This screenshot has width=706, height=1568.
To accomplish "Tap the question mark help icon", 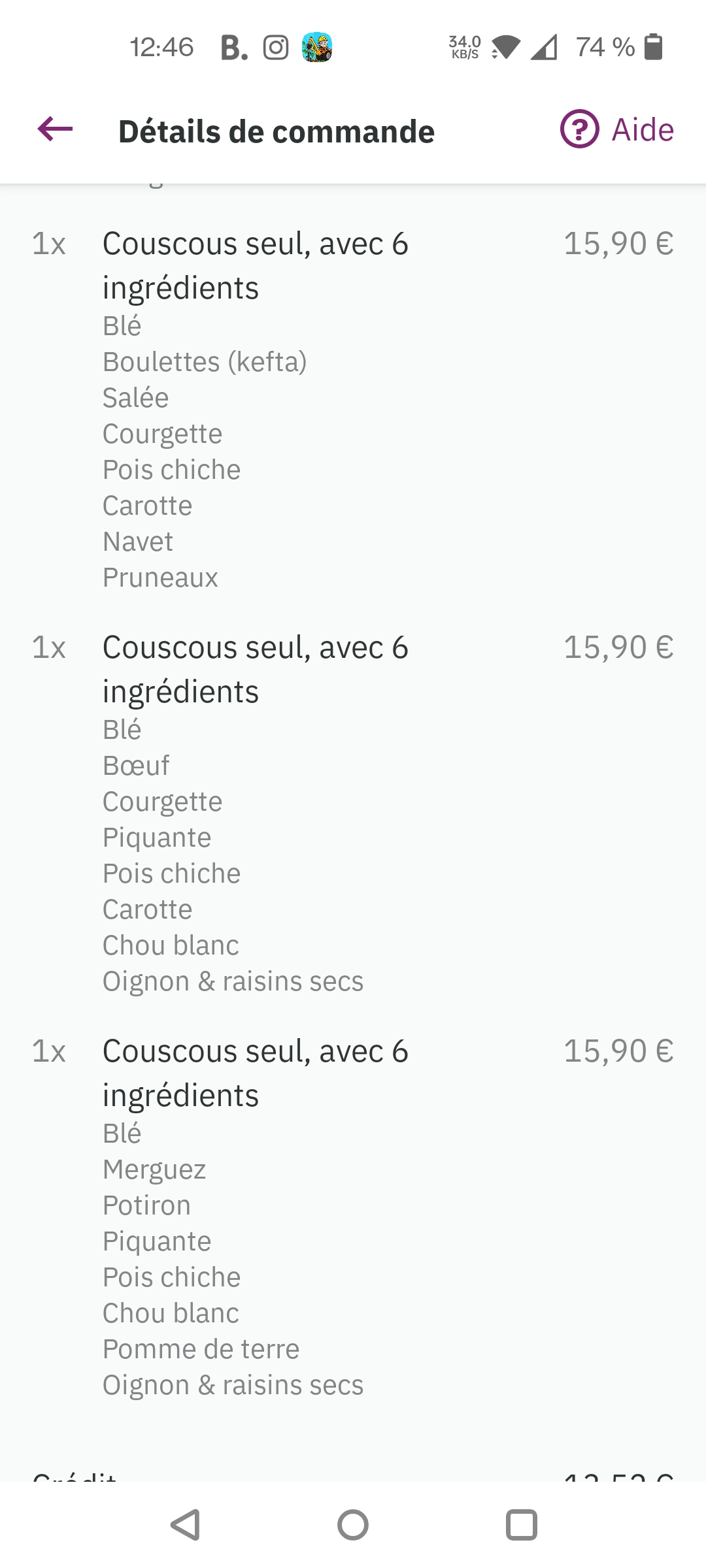I will [x=579, y=129].
